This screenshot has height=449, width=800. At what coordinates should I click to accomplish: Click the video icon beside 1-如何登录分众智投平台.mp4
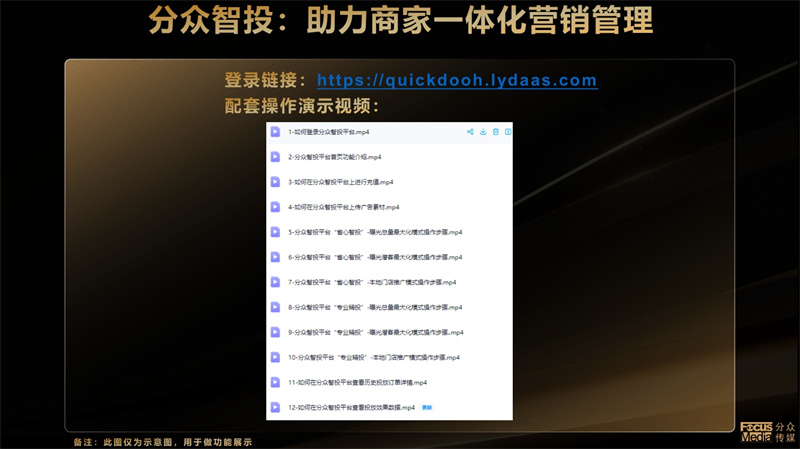click(275, 132)
